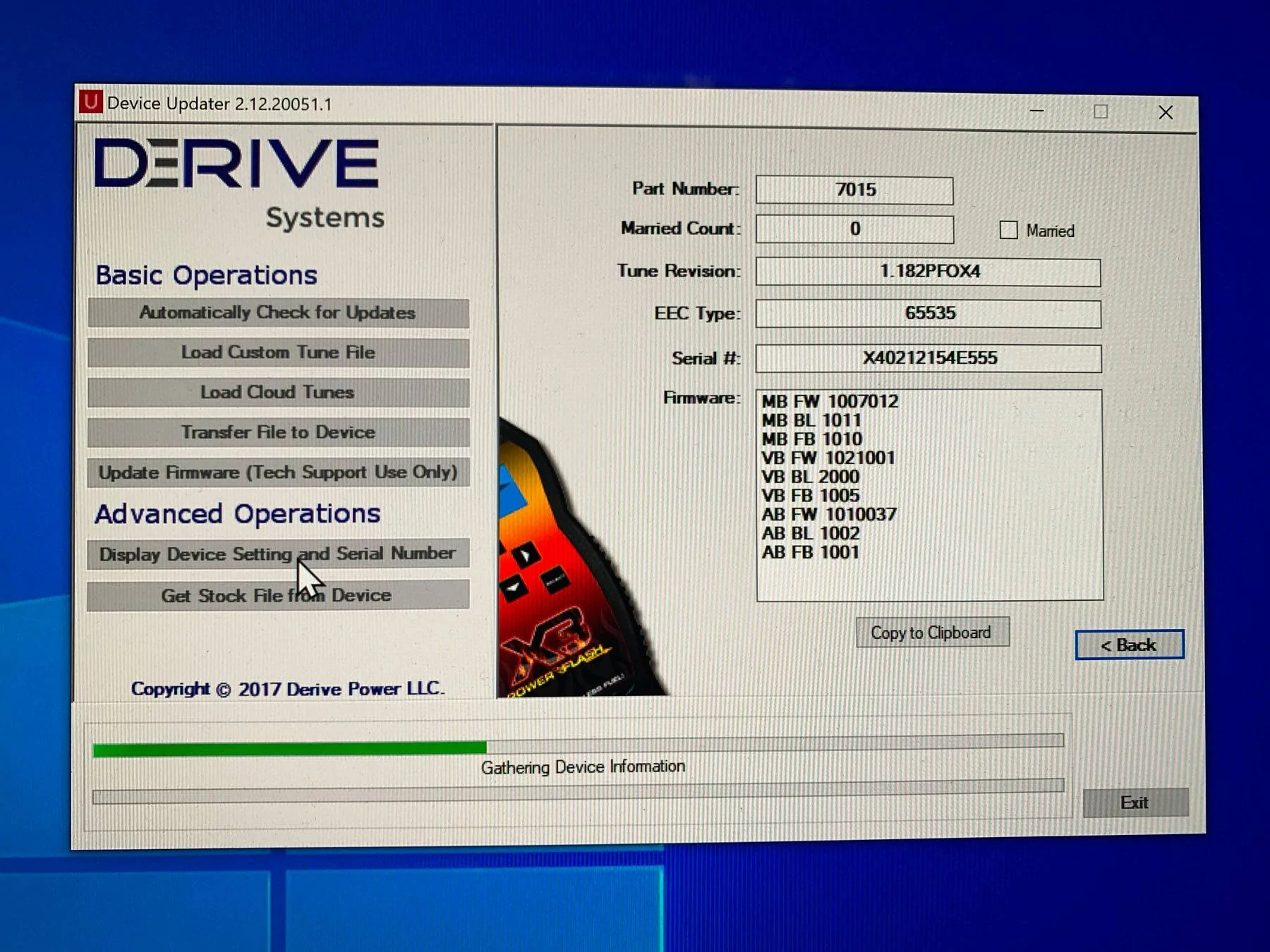
Task: Click the Tune Revision field 1.182PFOX4
Action: click(928, 272)
